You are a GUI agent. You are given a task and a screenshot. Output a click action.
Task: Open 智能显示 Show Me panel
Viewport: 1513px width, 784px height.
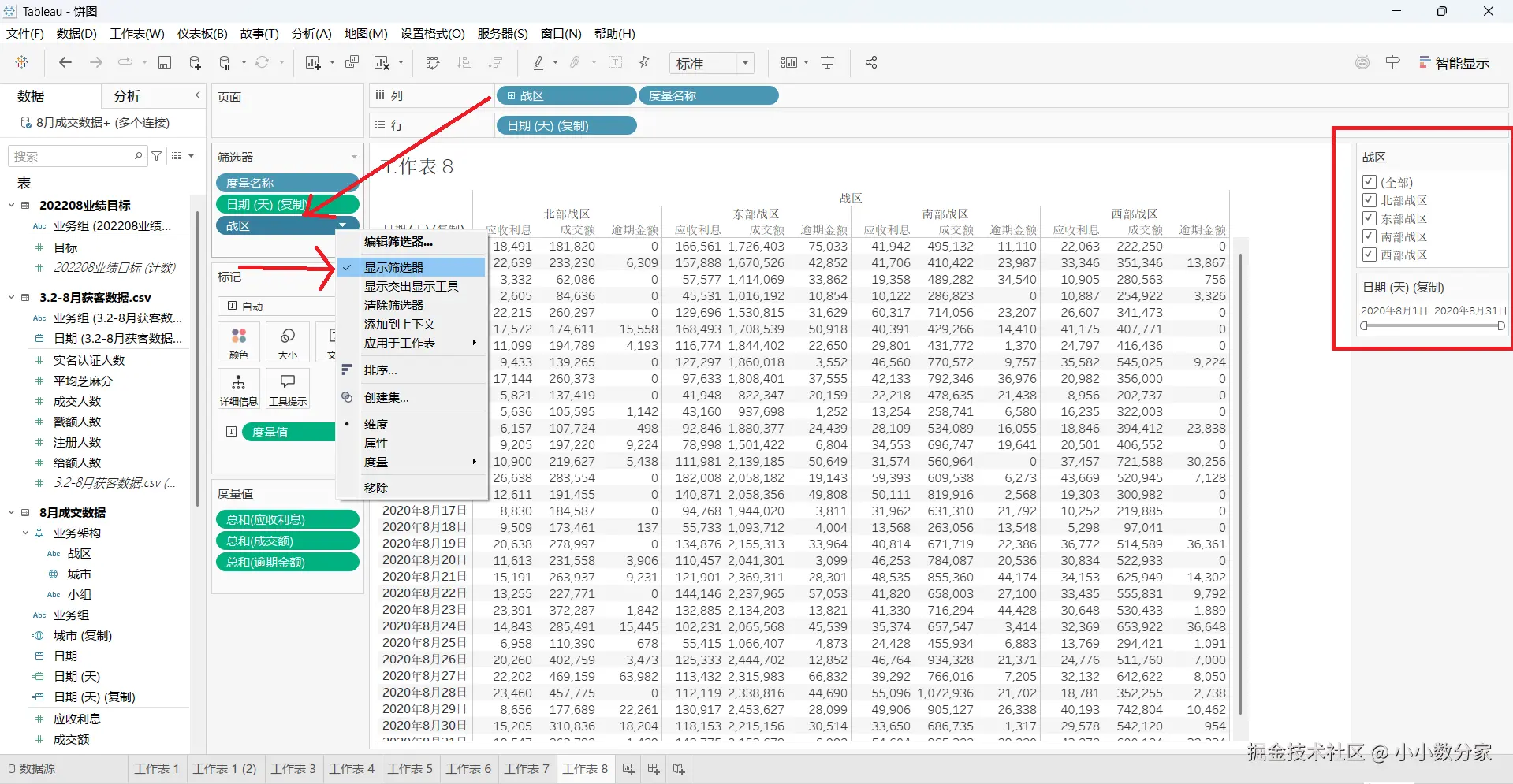click(x=1454, y=63)
